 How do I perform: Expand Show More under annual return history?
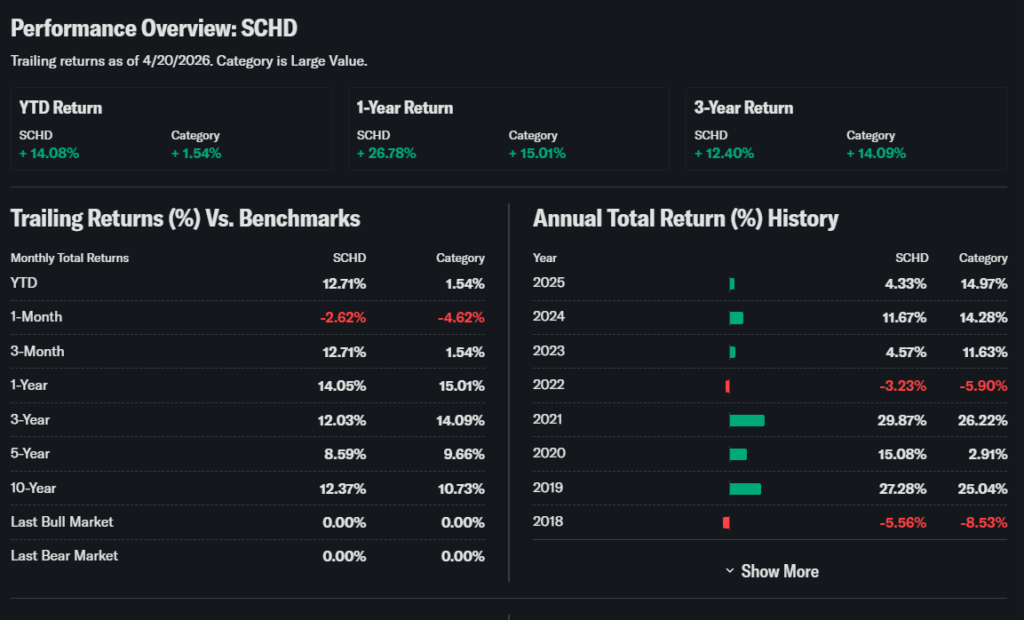tap(778, 571)
